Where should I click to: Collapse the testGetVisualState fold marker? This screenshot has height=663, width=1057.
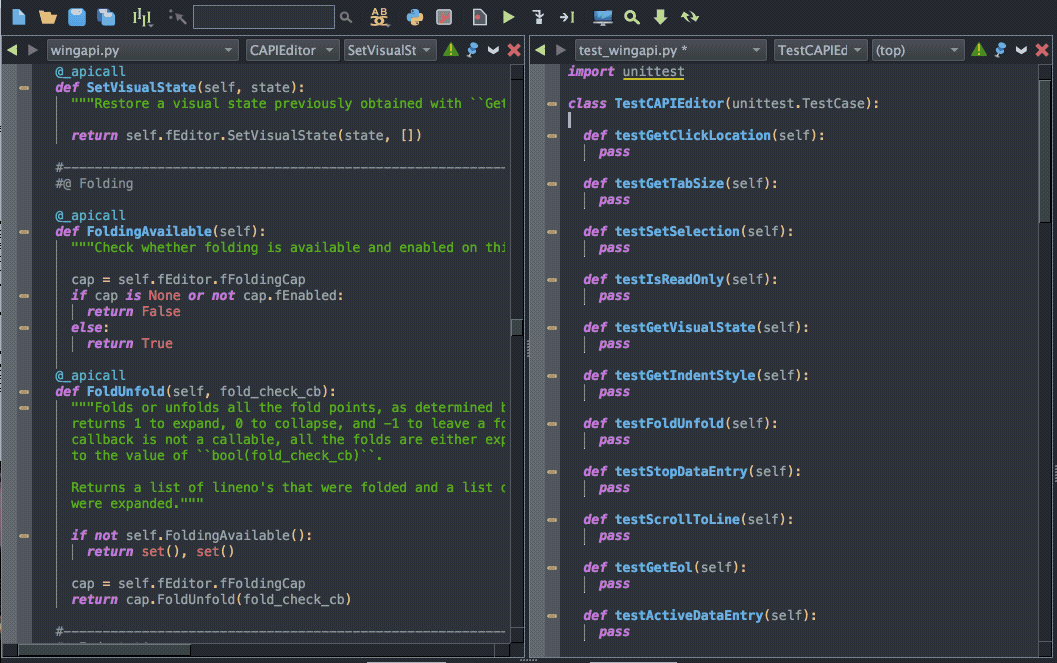(x=552, y=328)
